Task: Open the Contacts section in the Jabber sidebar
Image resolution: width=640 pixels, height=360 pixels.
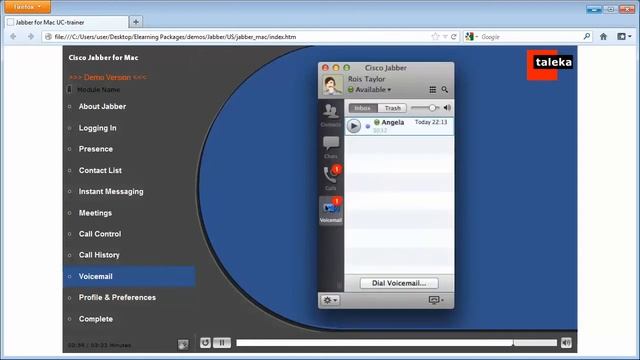Action: pyautogui.click(x=331, y=115)
